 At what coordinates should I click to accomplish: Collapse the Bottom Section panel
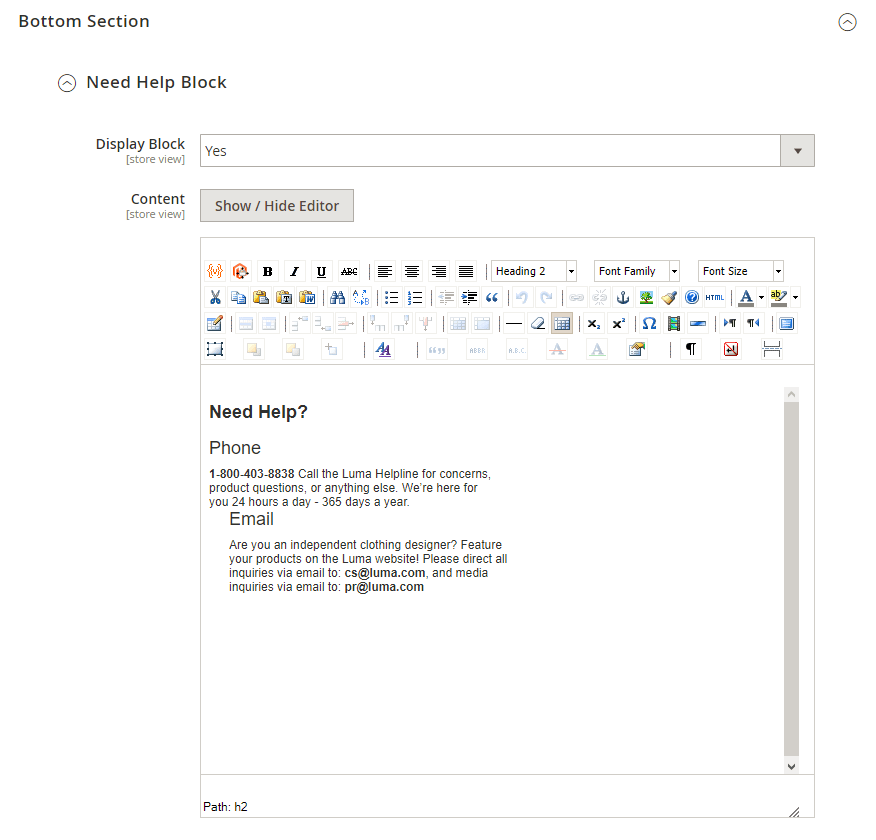pyautogui.click(x=848, y=22)
